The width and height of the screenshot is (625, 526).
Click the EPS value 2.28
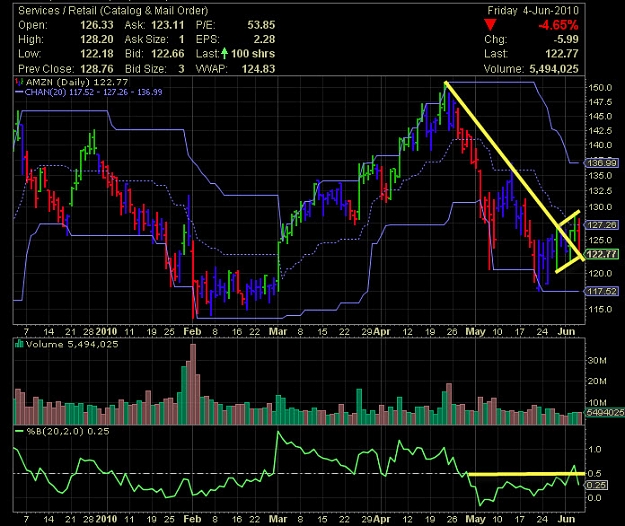pos(264,39)
